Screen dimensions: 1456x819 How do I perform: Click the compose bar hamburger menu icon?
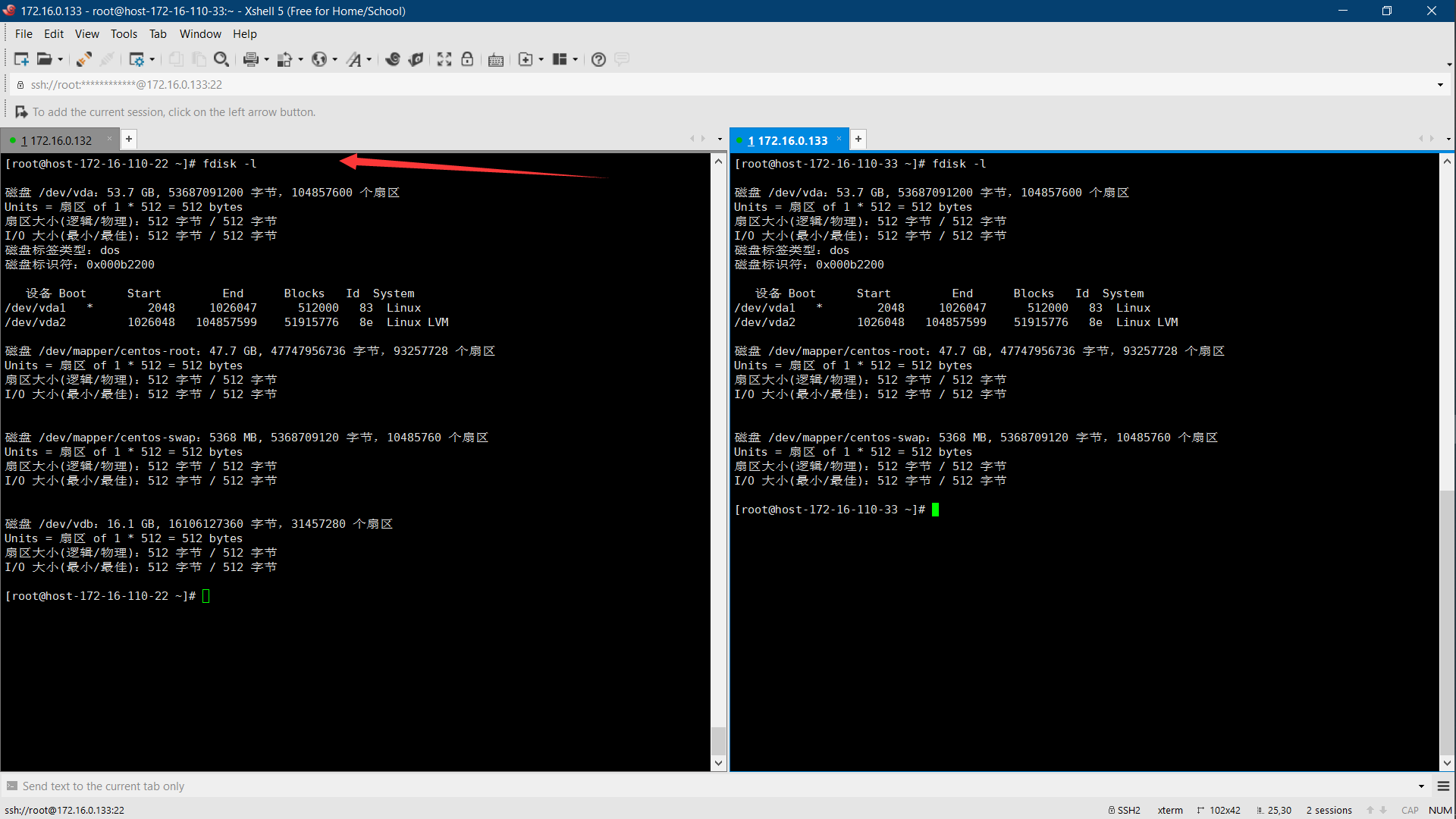tap(1444, 786)
